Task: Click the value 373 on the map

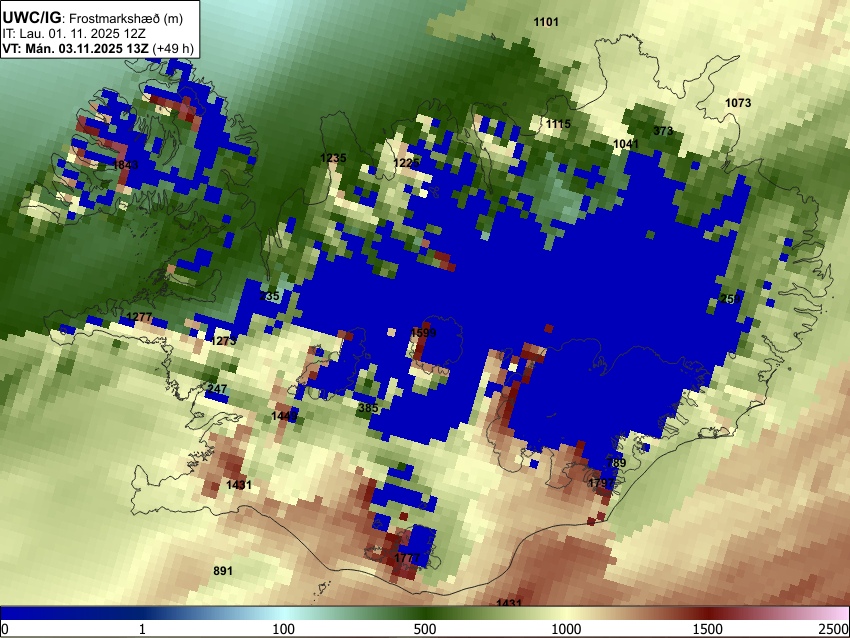Action: point(663,131)
